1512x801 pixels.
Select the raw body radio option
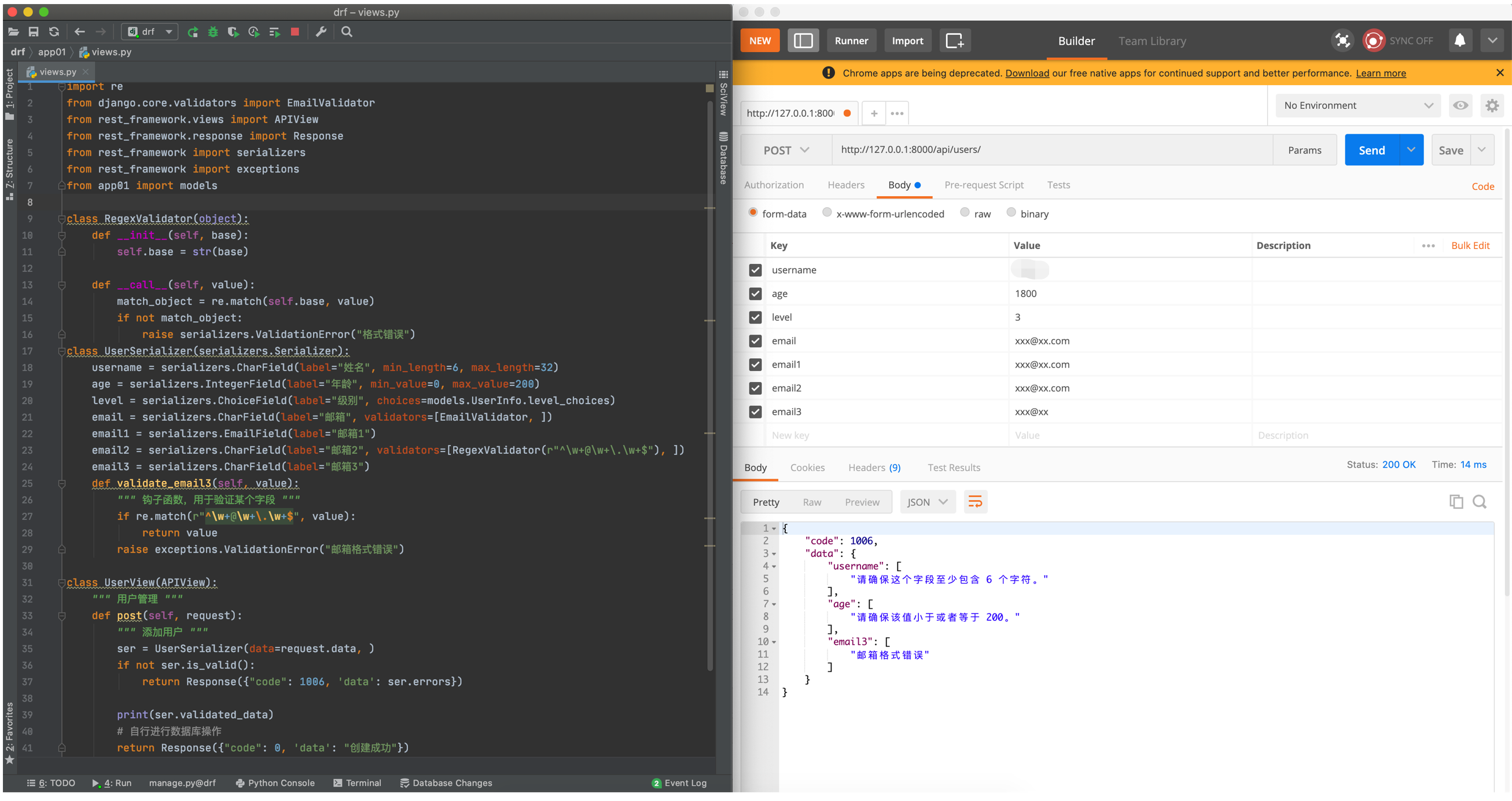(x=965, y=212)
